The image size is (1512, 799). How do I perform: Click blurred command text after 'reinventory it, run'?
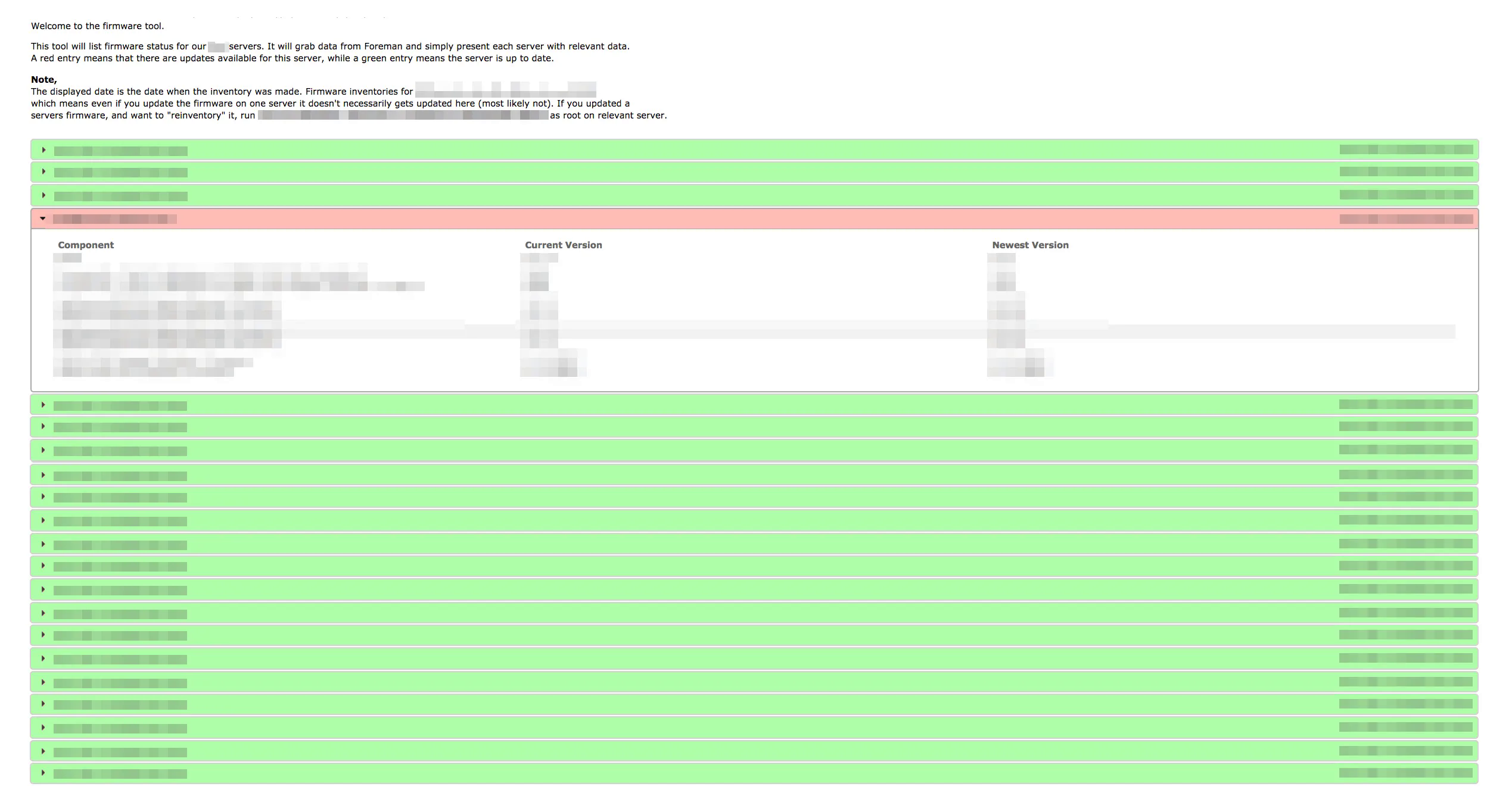pyautogui.click(x=403, y=116)
